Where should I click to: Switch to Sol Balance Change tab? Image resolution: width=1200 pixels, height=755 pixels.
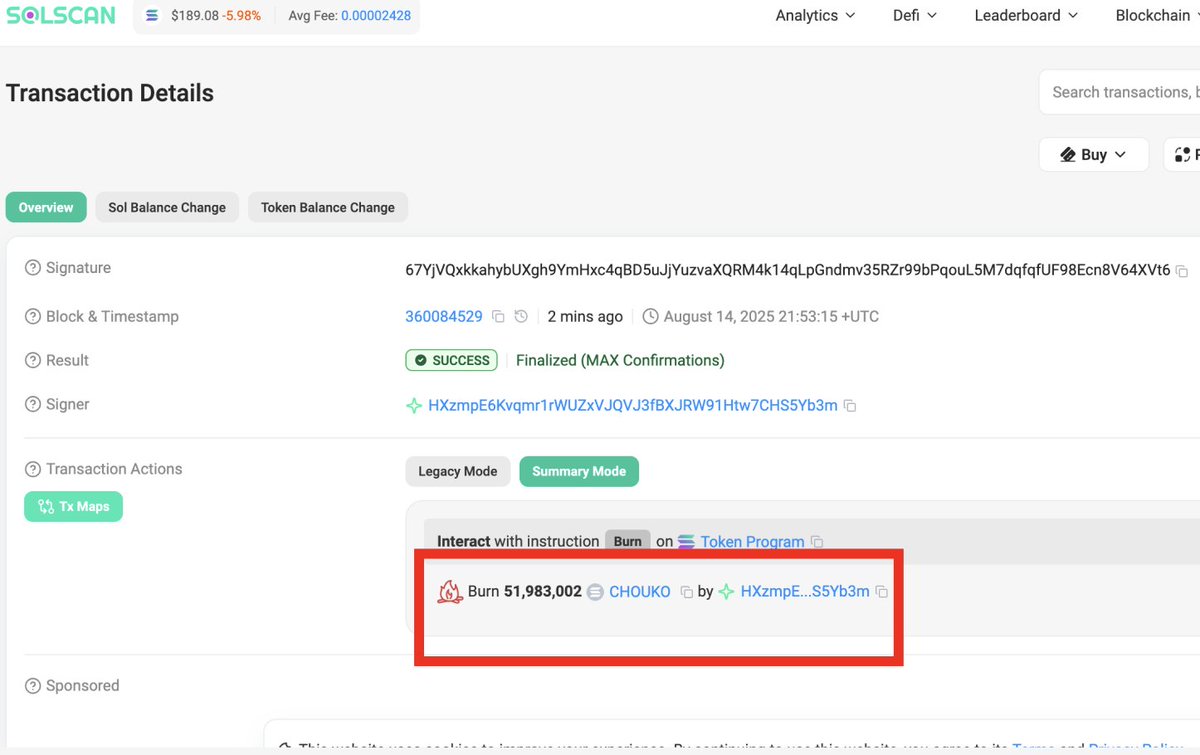point(167,207)
